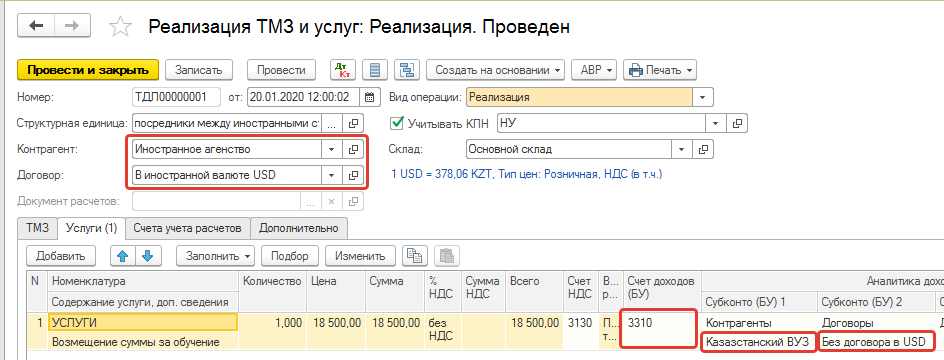Open the related documents structure icon
This screenshot has height=360, width=944.
coord(407,70)
